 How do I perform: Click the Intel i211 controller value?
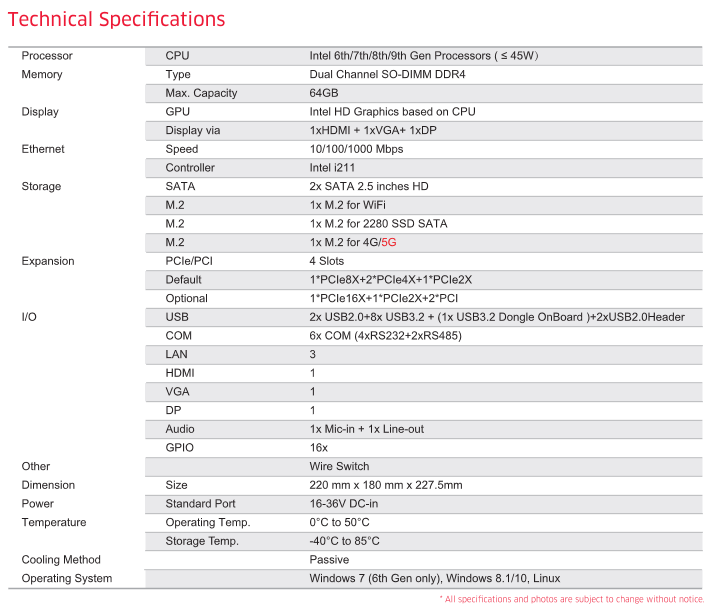(332, 168)
